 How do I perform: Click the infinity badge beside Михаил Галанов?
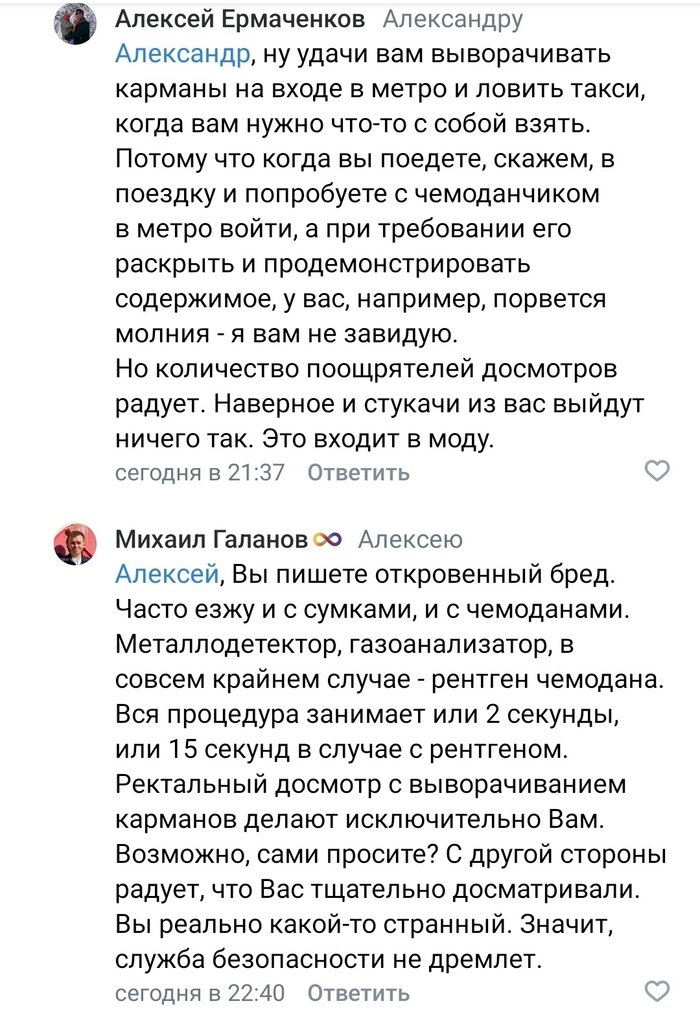pyautogui.click(x=328, y=540)
